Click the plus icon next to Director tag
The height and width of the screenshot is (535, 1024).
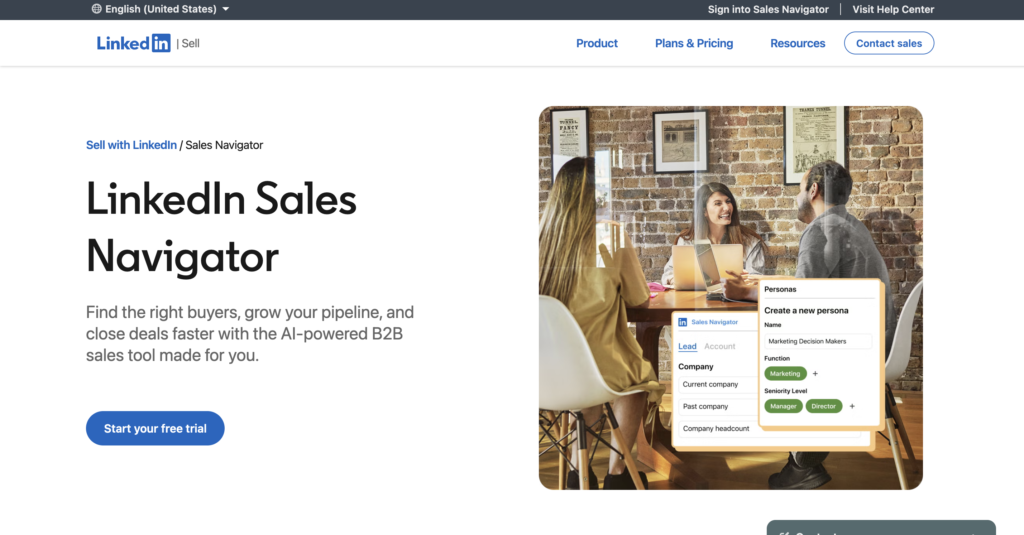852,406
